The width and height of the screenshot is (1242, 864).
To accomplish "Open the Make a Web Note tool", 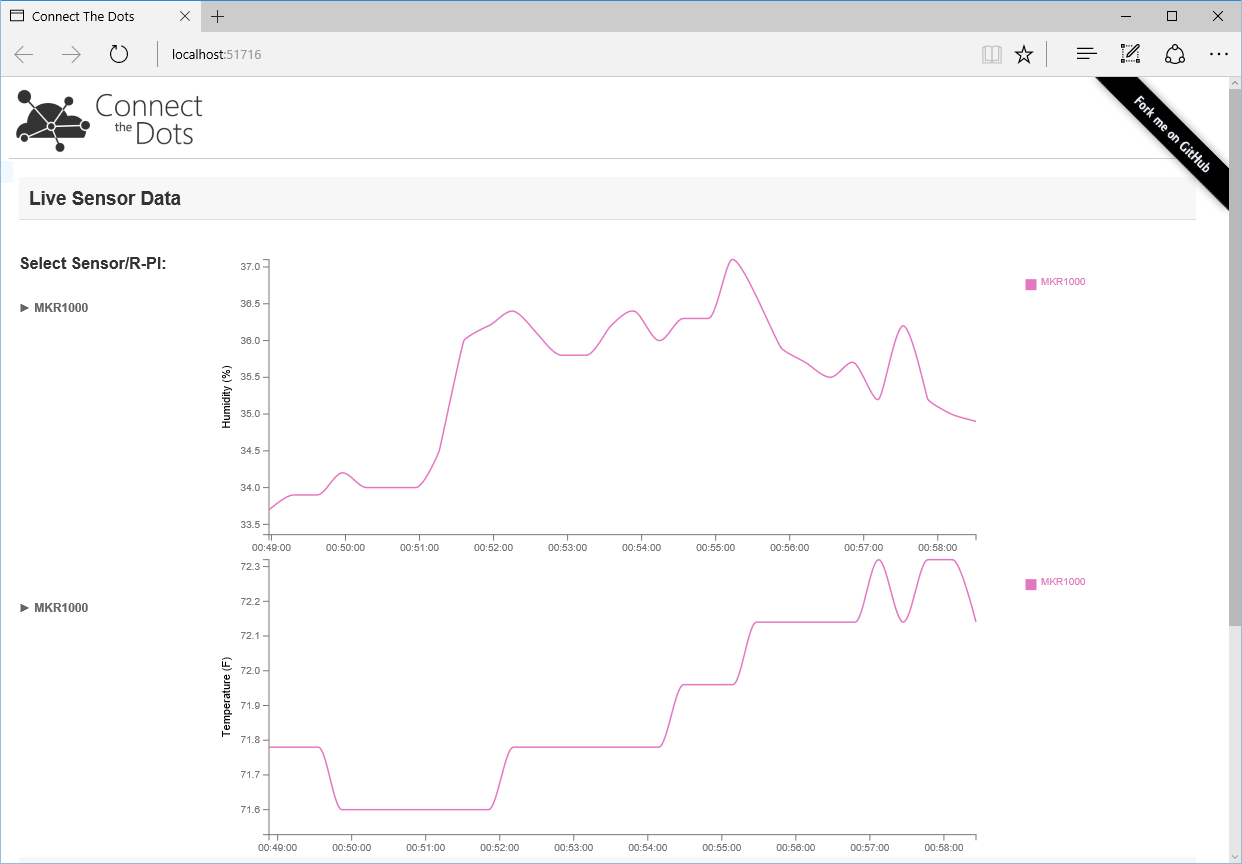I will (1130, 54).
